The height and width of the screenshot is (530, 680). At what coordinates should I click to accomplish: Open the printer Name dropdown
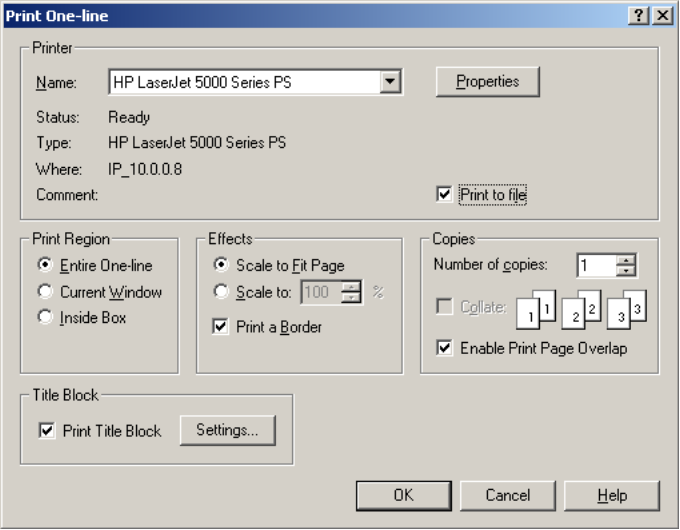(x=390, y=82)
